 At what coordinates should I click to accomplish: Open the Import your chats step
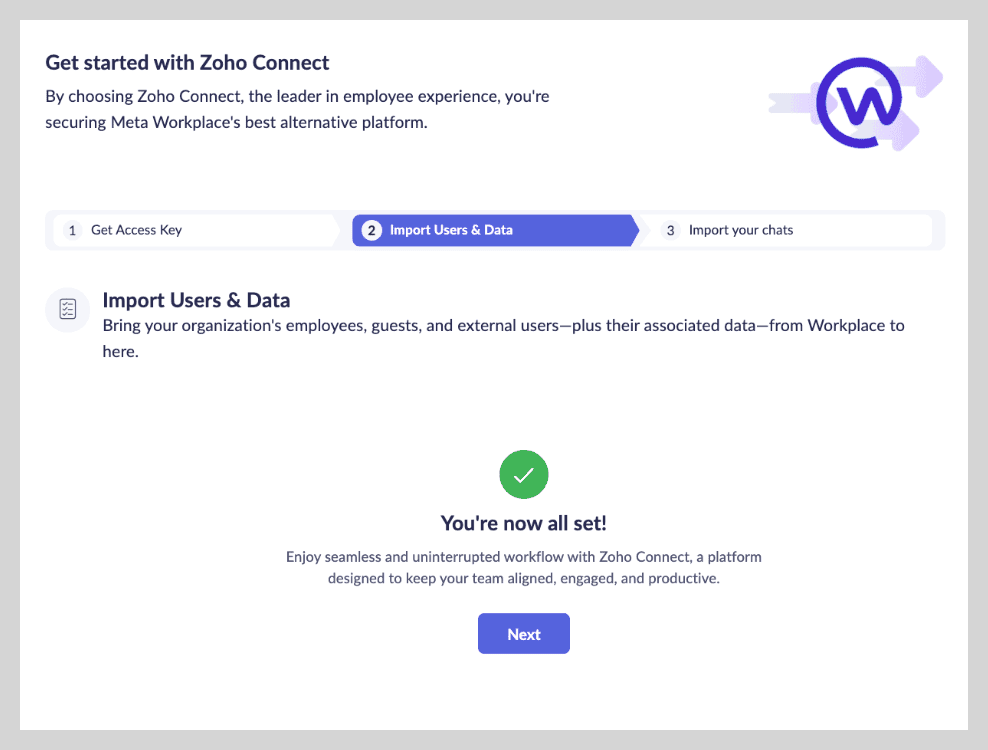coord(741,230)
